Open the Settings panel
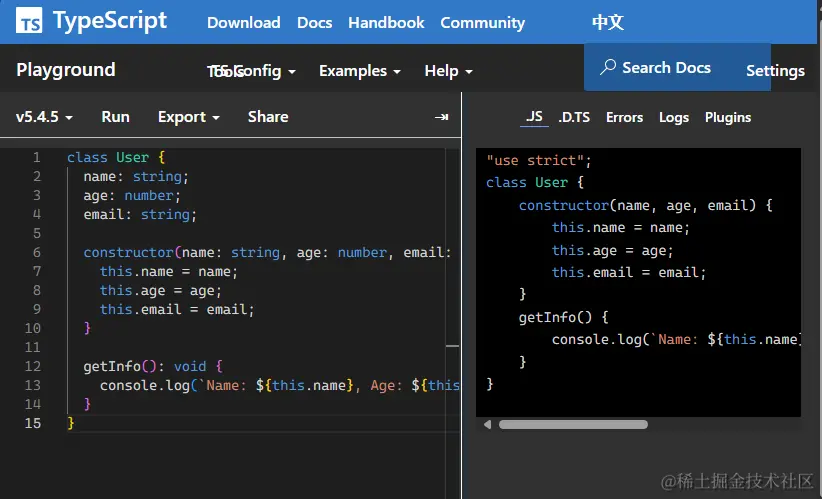Image resolution: width=822 pixels, height=499 pixels. coord(775,71)
